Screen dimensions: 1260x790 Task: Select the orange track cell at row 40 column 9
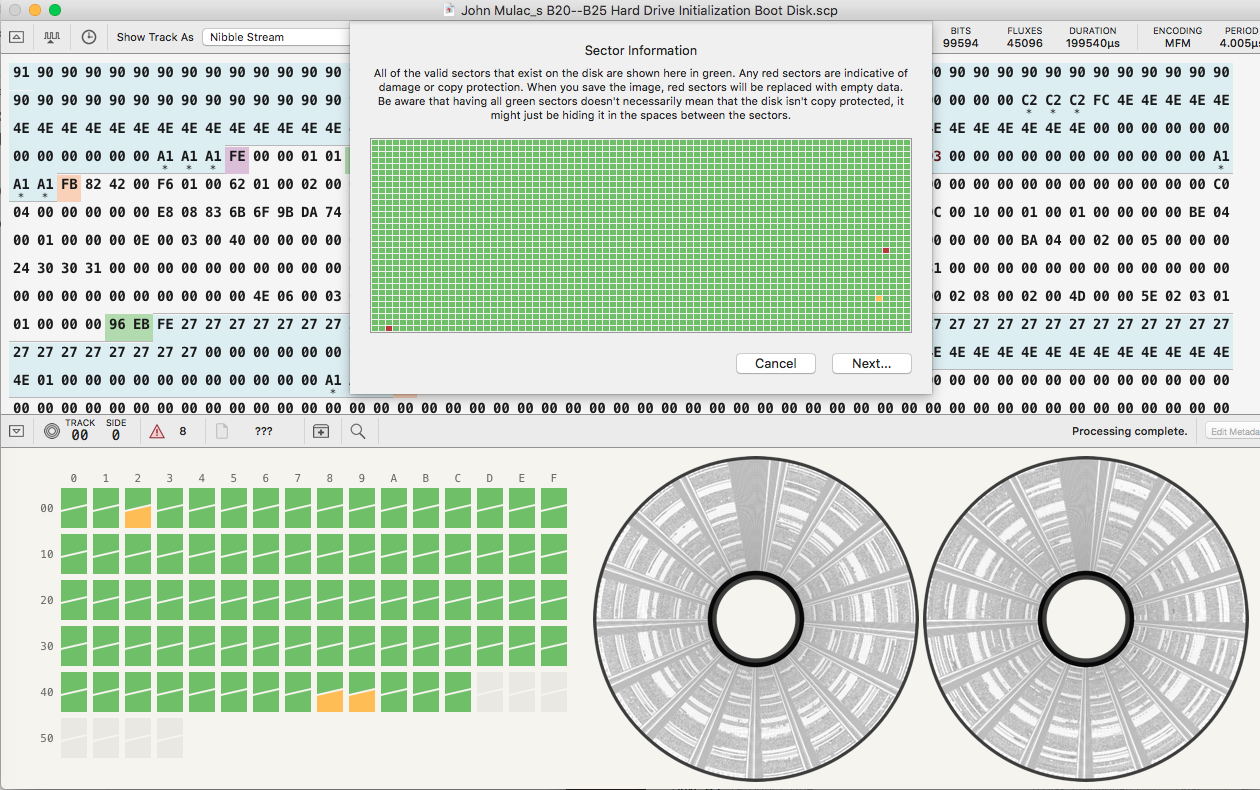tap(362, 692)
